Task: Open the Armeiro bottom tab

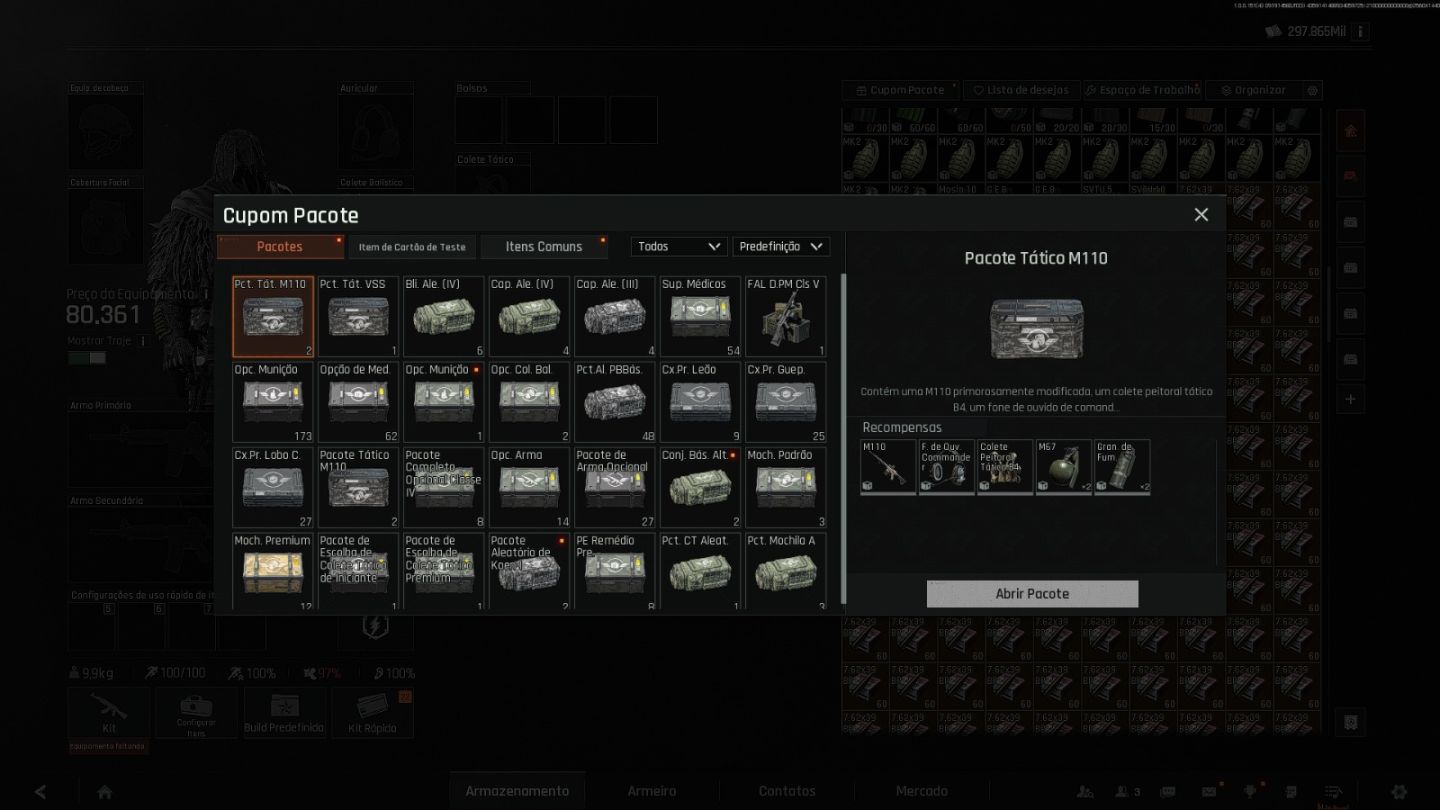Action: [x=652, y=791]
